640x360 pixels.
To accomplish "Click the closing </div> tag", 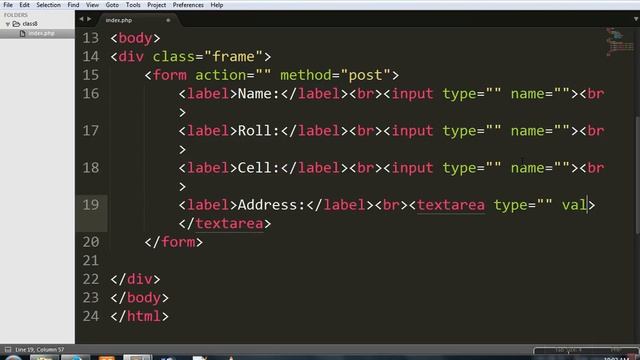I will (135, 279).
